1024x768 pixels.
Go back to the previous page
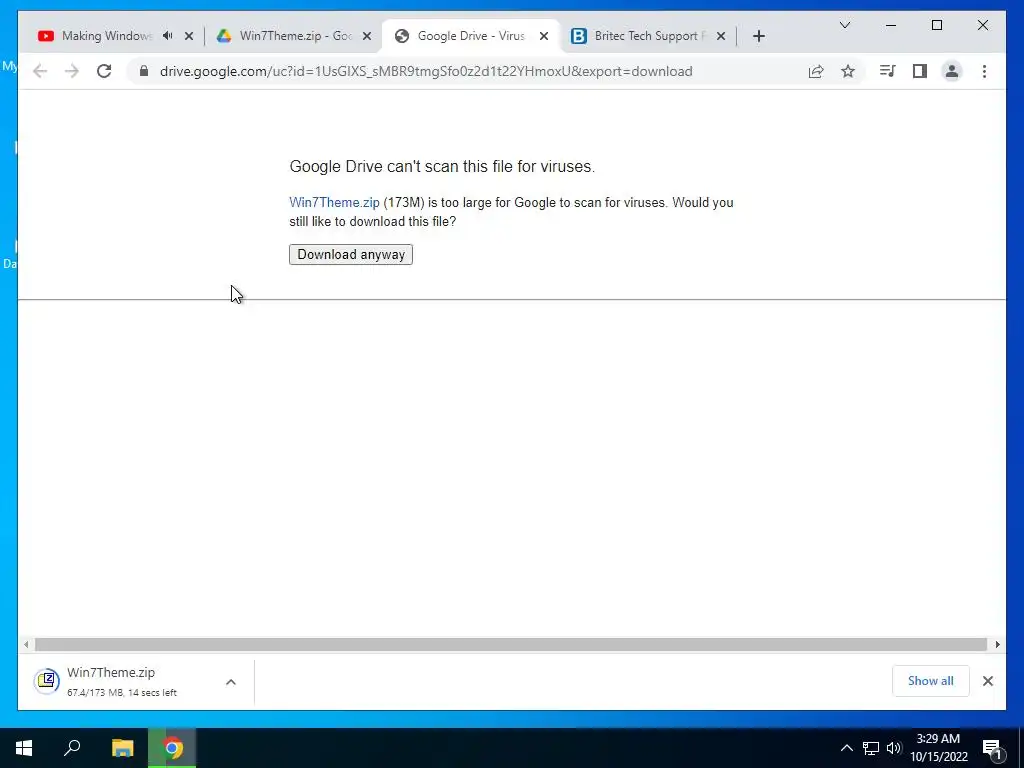[40, 71]
